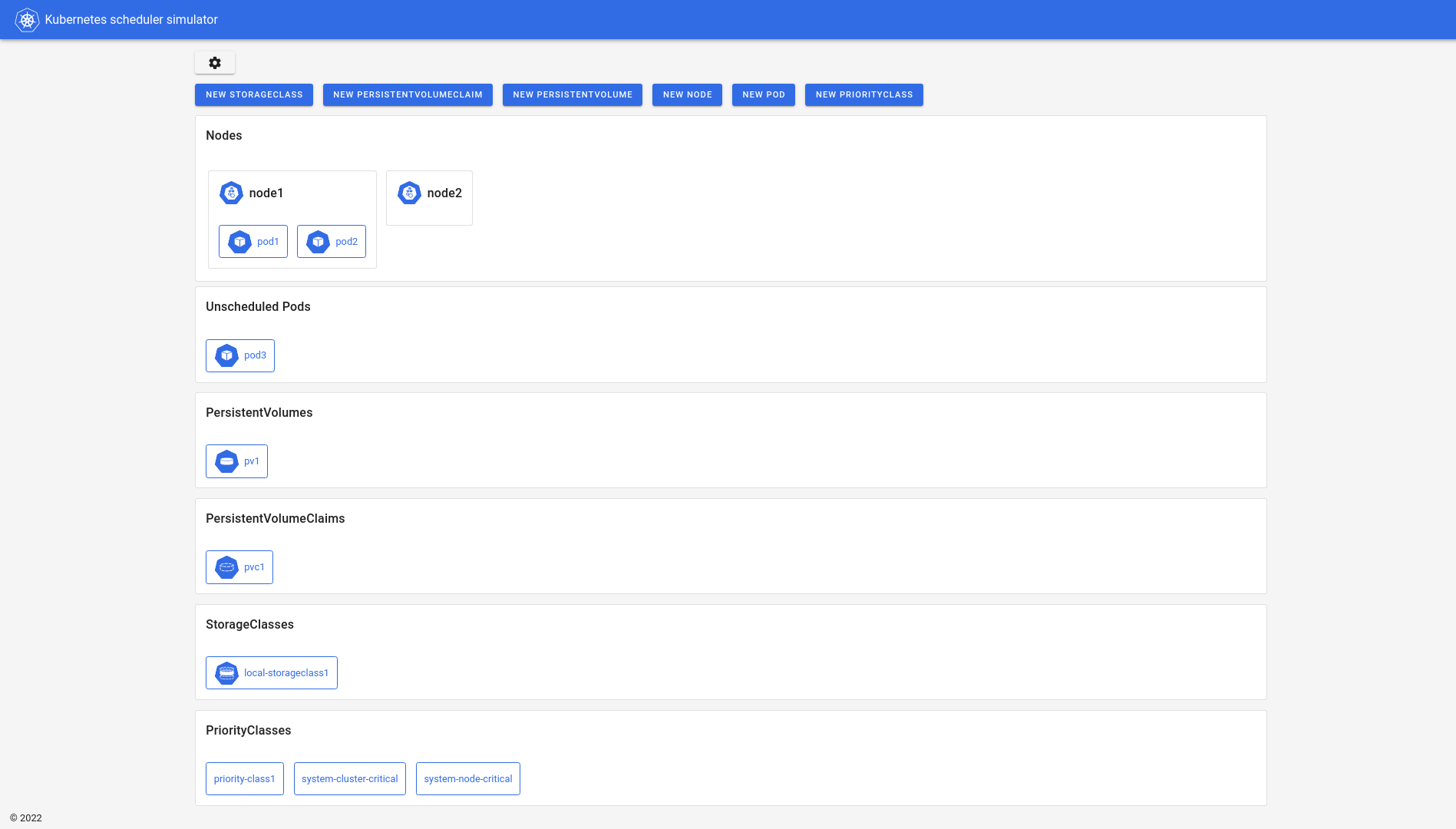
Task: Click the node2 icon
Action: tap(409, 193)
